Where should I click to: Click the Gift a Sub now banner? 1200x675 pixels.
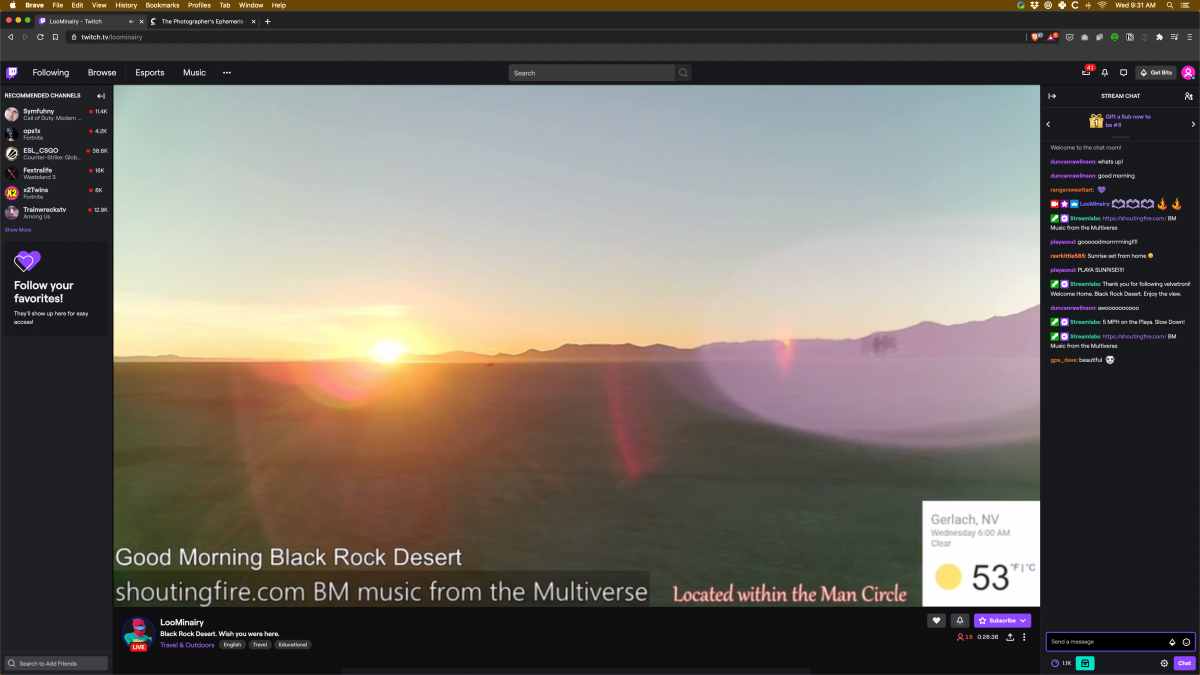pos(1120,120)
